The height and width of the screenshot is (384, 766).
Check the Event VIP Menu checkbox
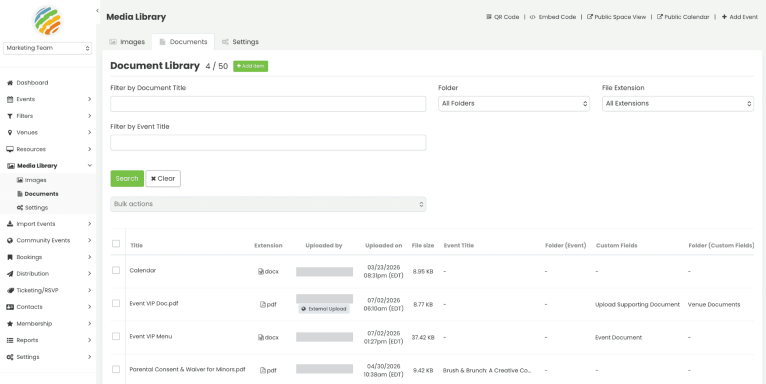click(116, 337)
